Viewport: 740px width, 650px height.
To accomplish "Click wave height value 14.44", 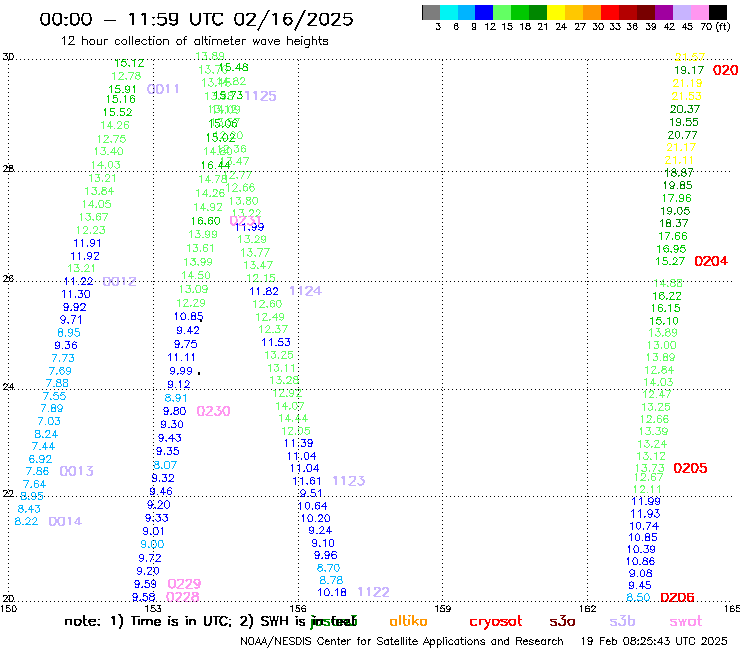I will tap(293, 418).
